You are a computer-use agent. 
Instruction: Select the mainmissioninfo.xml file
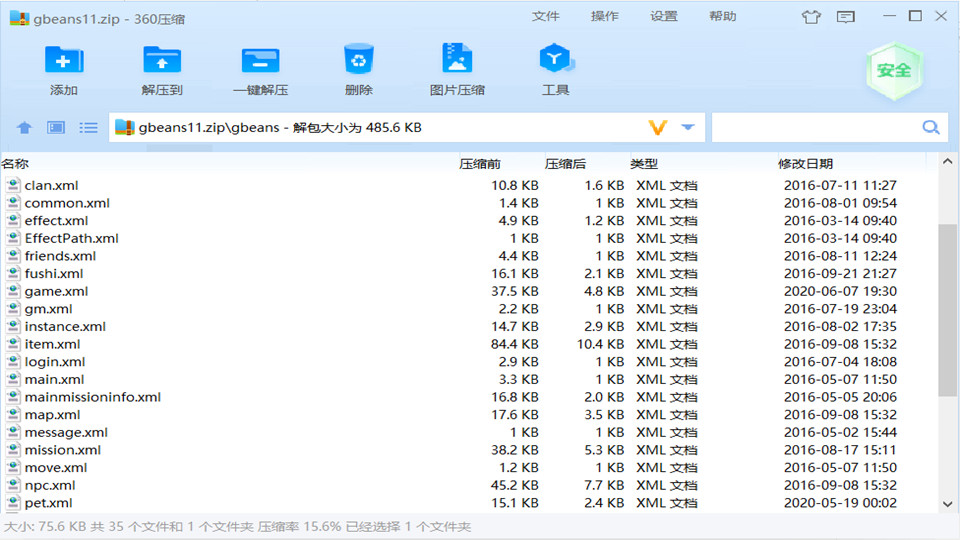92,397
